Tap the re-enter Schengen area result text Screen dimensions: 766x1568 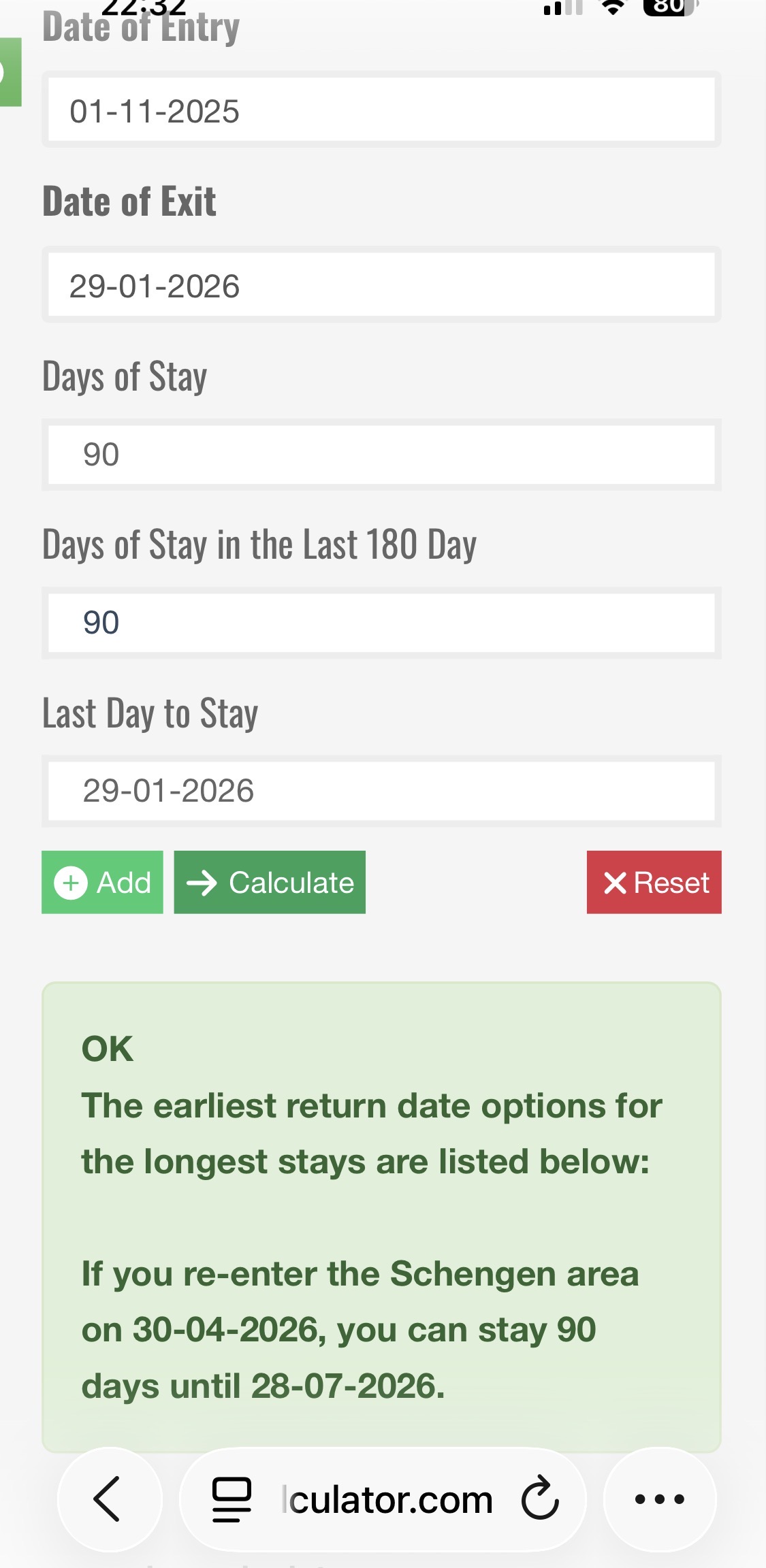(x=360, y=1330)
